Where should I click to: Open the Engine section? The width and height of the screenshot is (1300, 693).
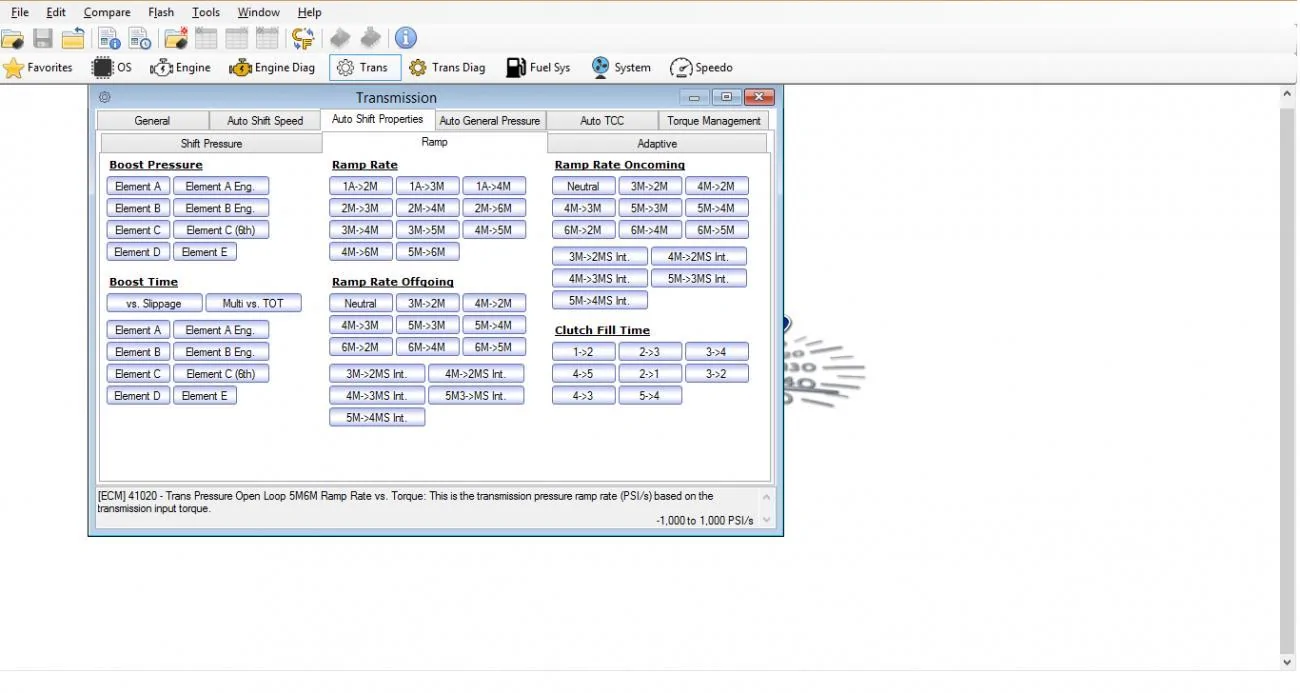(x=180, y=68)
